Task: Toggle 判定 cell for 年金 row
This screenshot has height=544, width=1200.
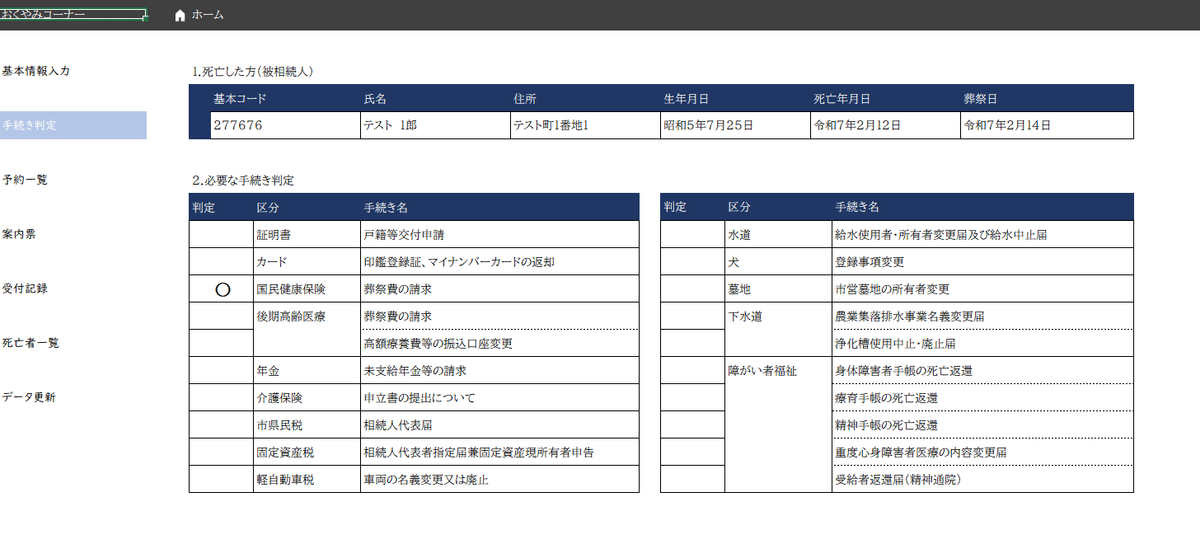Action: pos(221,370)
